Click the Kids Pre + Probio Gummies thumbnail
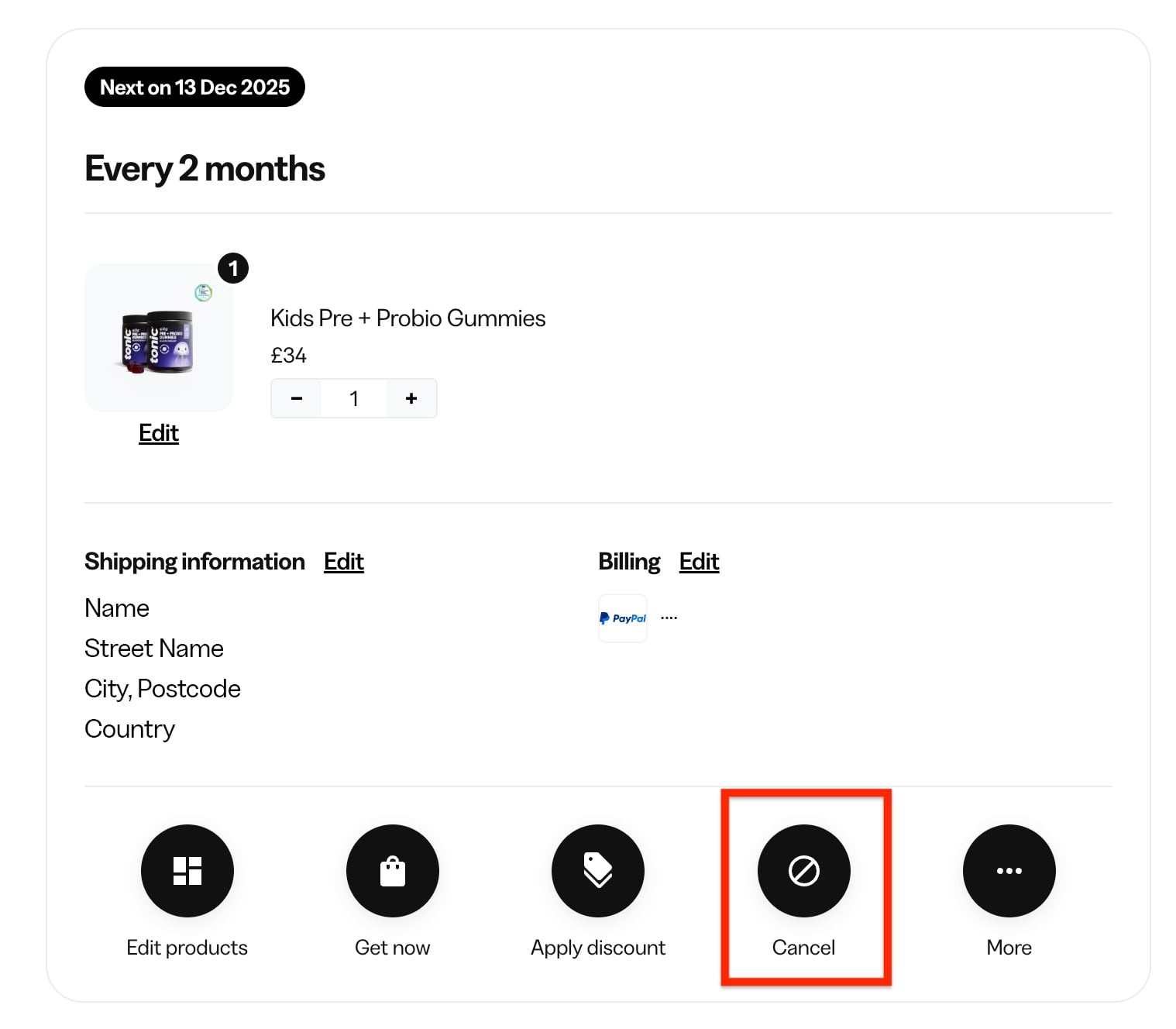This screenshot has width=1176, height=1029. 159,338
